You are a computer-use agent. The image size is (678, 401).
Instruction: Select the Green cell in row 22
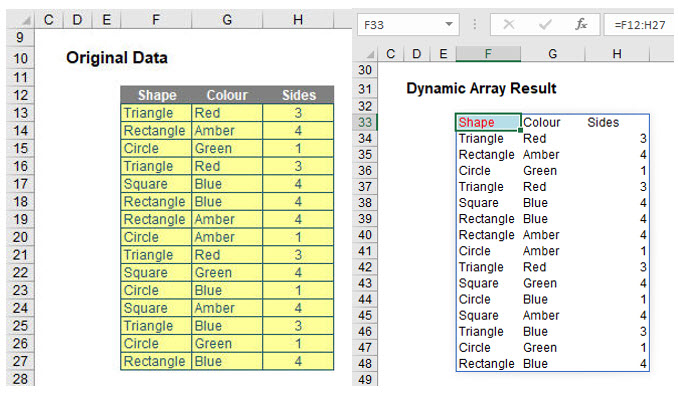226,272
